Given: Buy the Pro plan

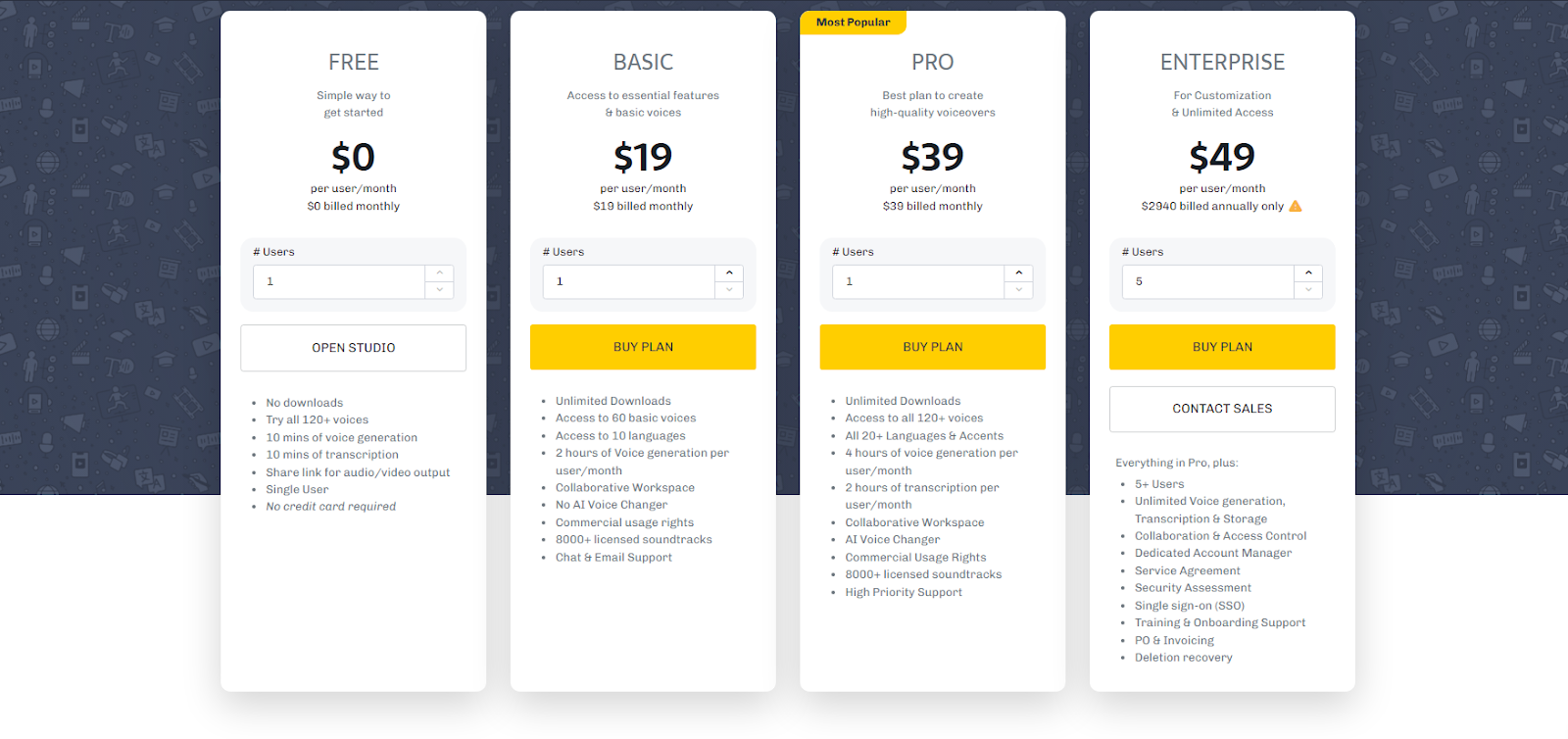Looking at the screenshot, I should click(933, 347).
